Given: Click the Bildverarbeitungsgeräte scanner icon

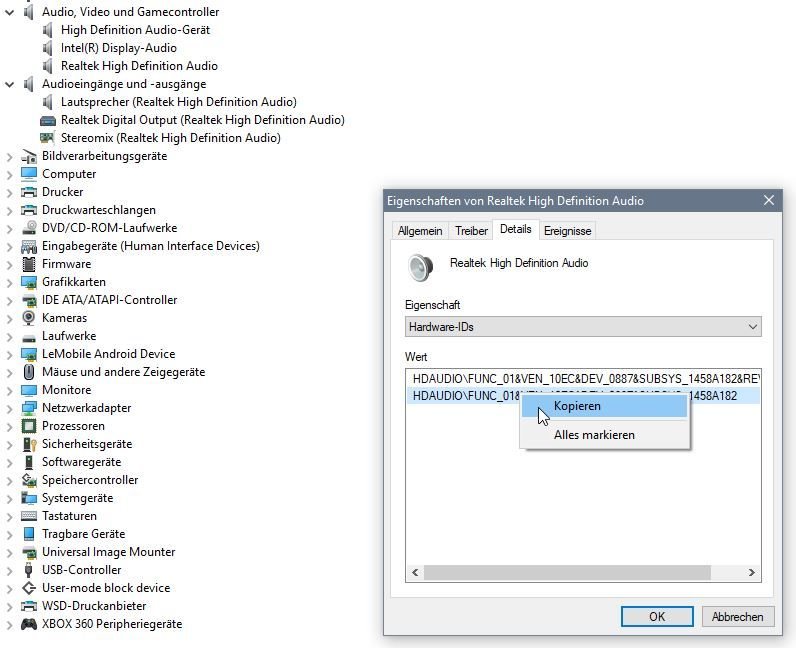Looking at the screenshot, I should 29,156.
